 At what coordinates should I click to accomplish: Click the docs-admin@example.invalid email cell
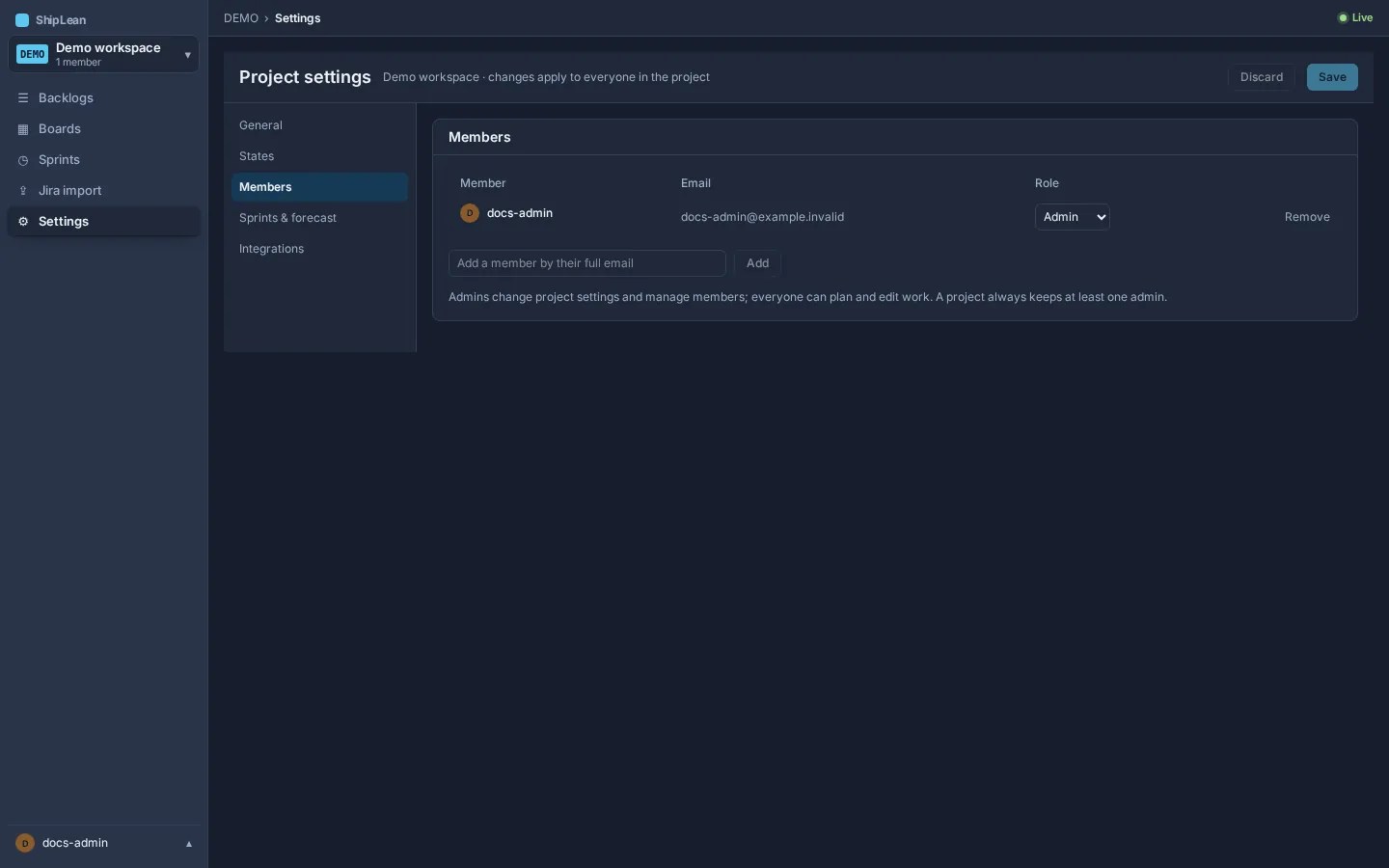click(762, 217)
